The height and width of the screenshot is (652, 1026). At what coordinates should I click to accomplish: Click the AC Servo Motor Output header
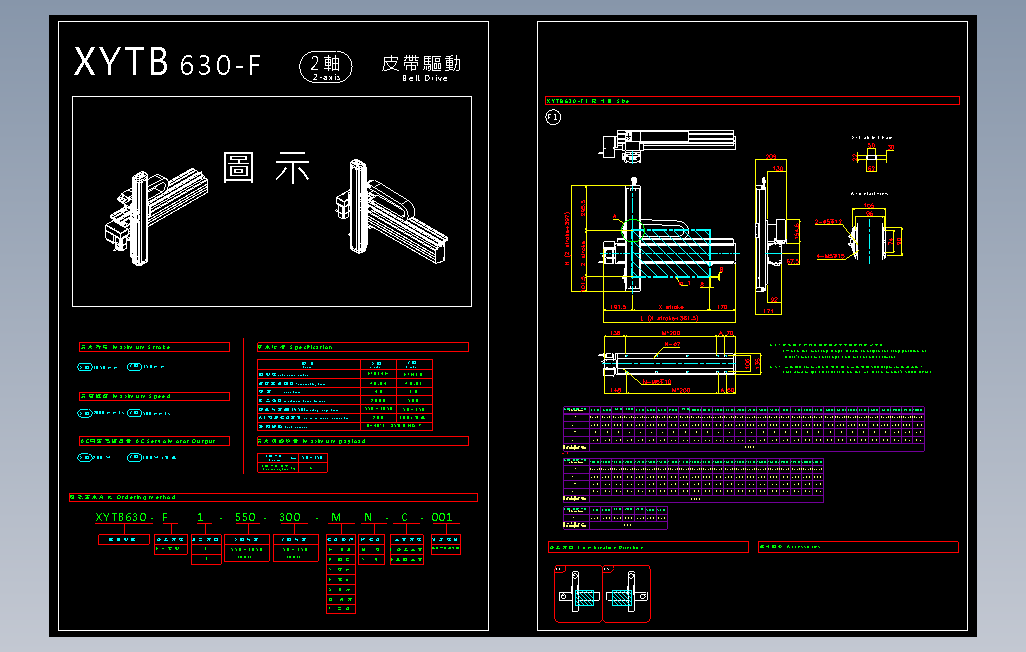154,441
